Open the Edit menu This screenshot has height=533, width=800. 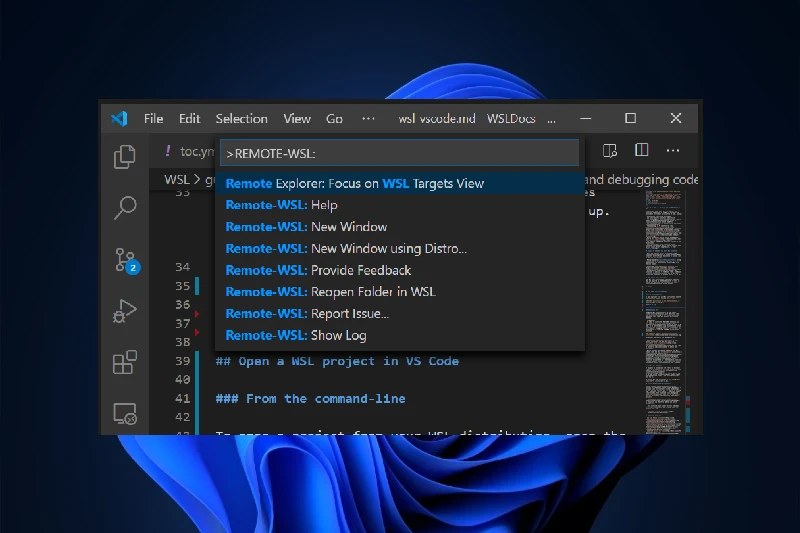[189, 119]
